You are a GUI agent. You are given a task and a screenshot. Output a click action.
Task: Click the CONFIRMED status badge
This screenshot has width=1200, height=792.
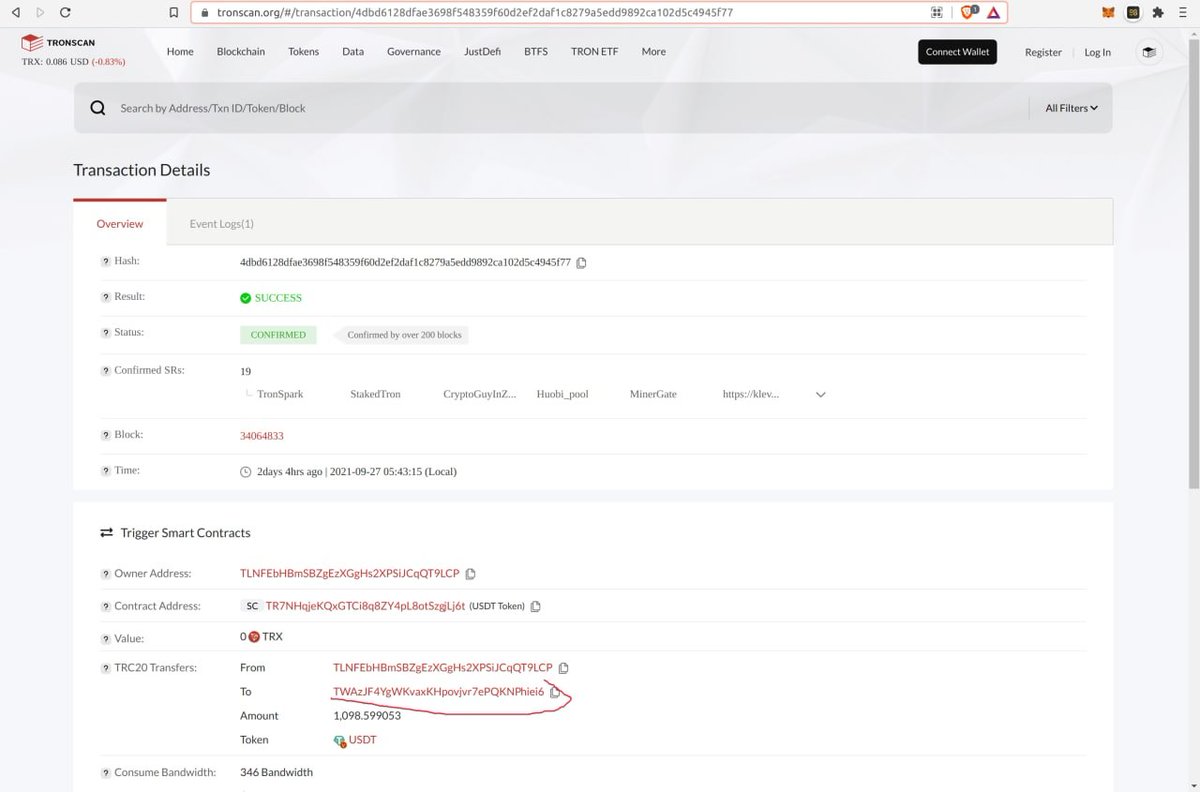click(x=278, y=335)
